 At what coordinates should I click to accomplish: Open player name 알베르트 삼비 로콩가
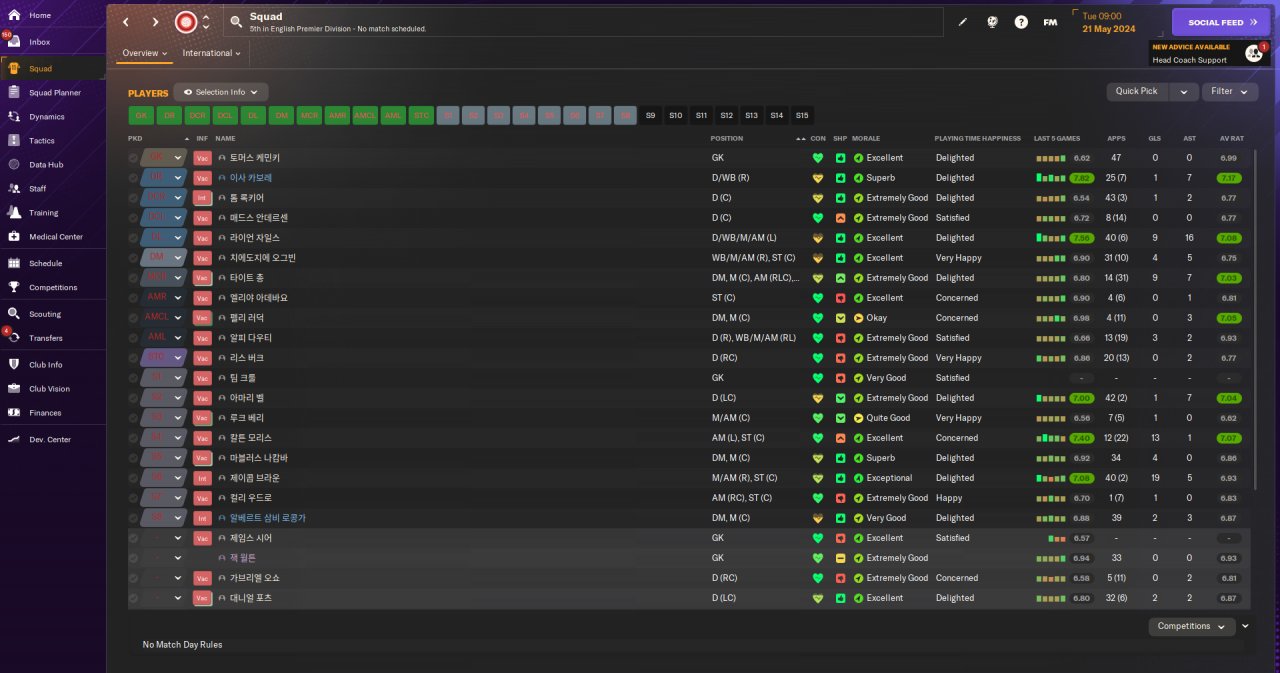pos(268,518)
